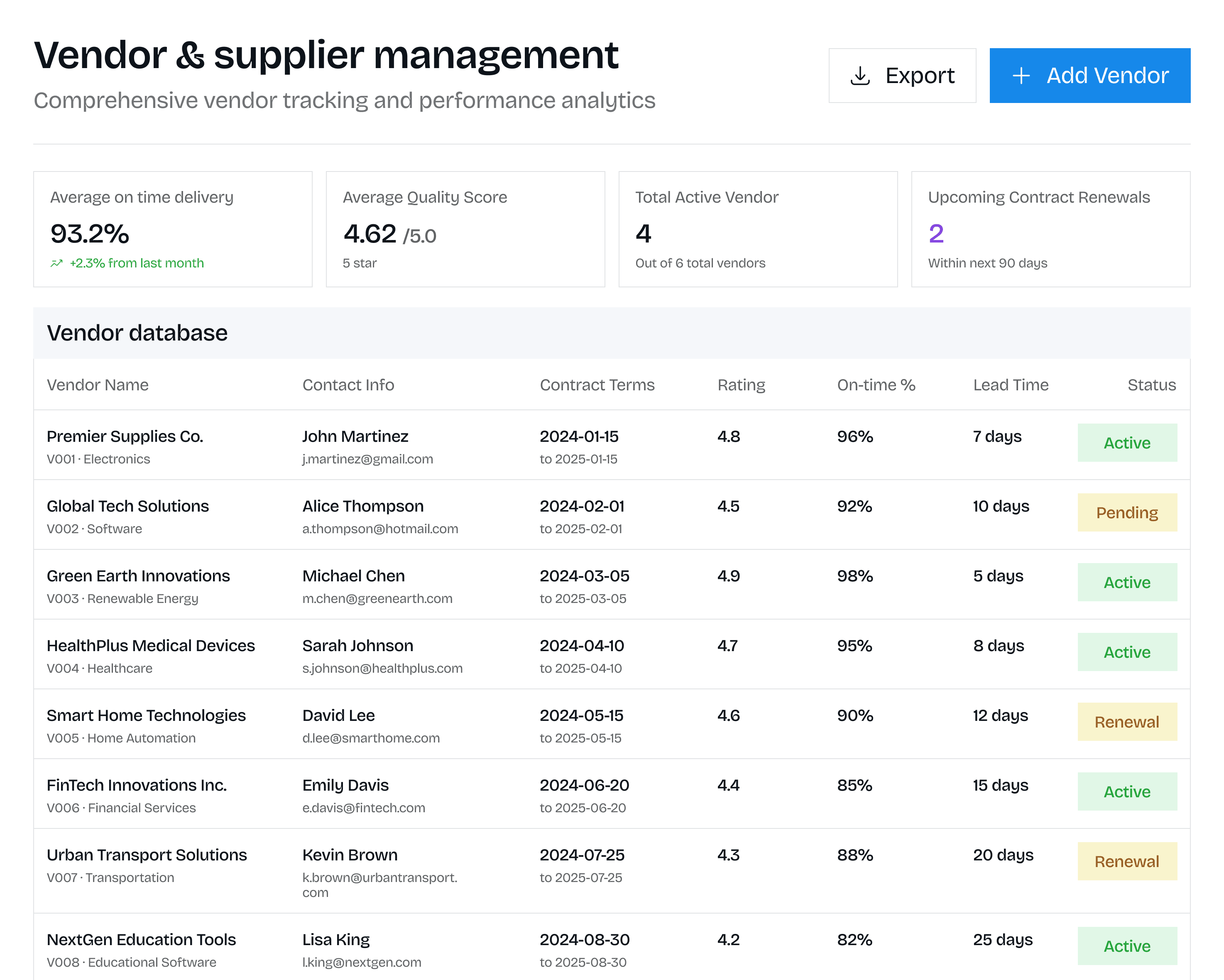Open Premier Supplies Co. vendor row
This screenshot has width=1224, height=980.
125,436
